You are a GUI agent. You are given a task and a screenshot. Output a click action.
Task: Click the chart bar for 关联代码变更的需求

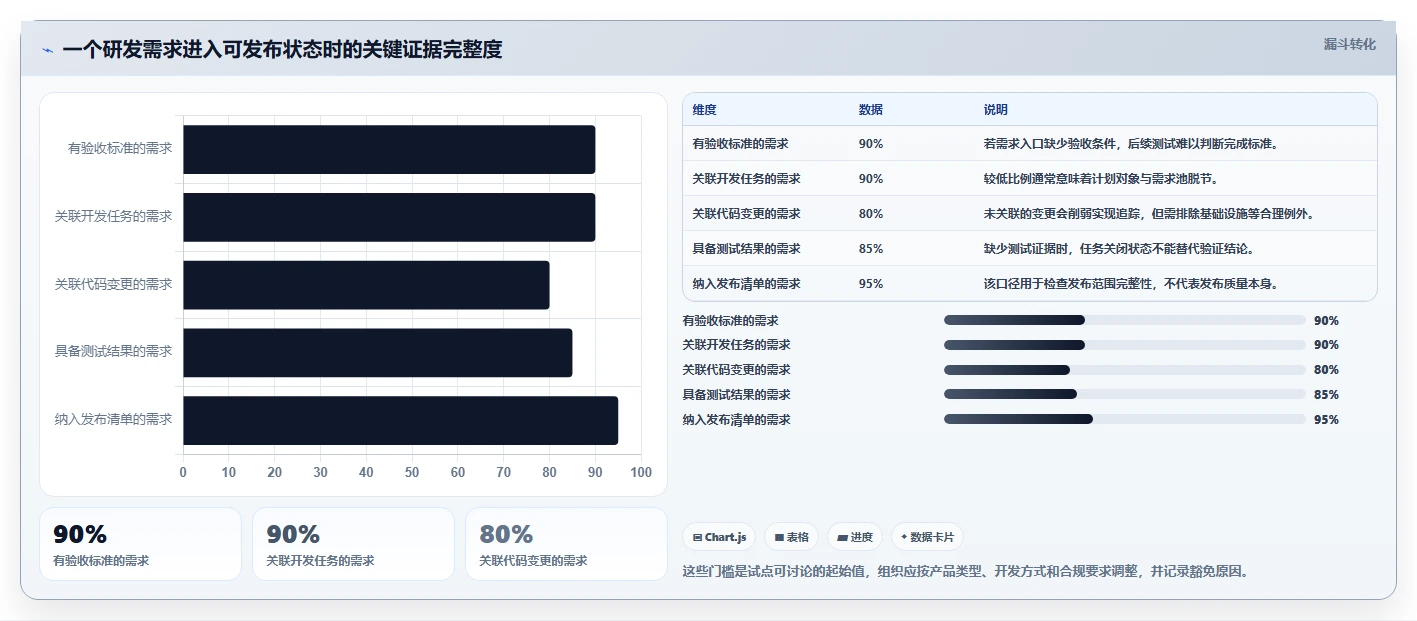[x=366, y=285]
